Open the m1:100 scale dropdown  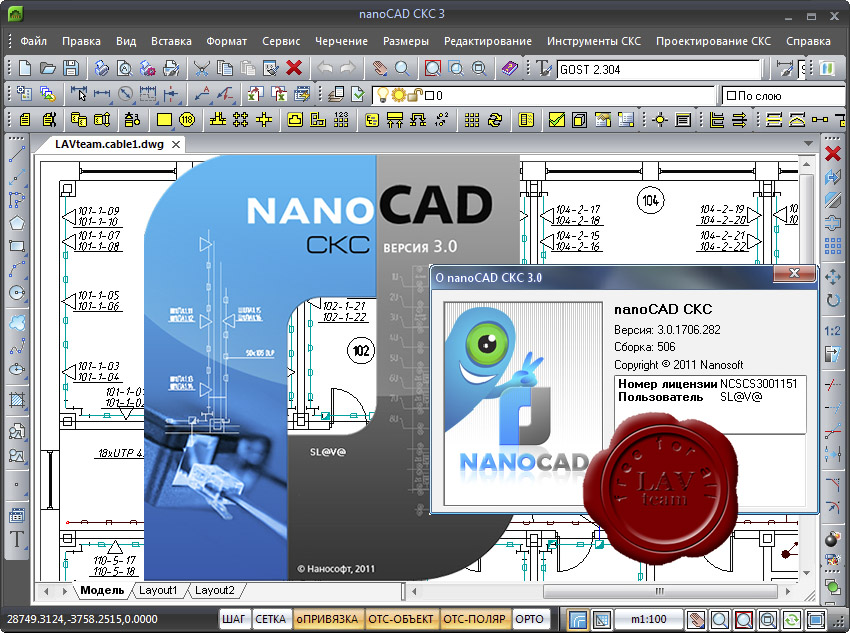tap(649, 619)
